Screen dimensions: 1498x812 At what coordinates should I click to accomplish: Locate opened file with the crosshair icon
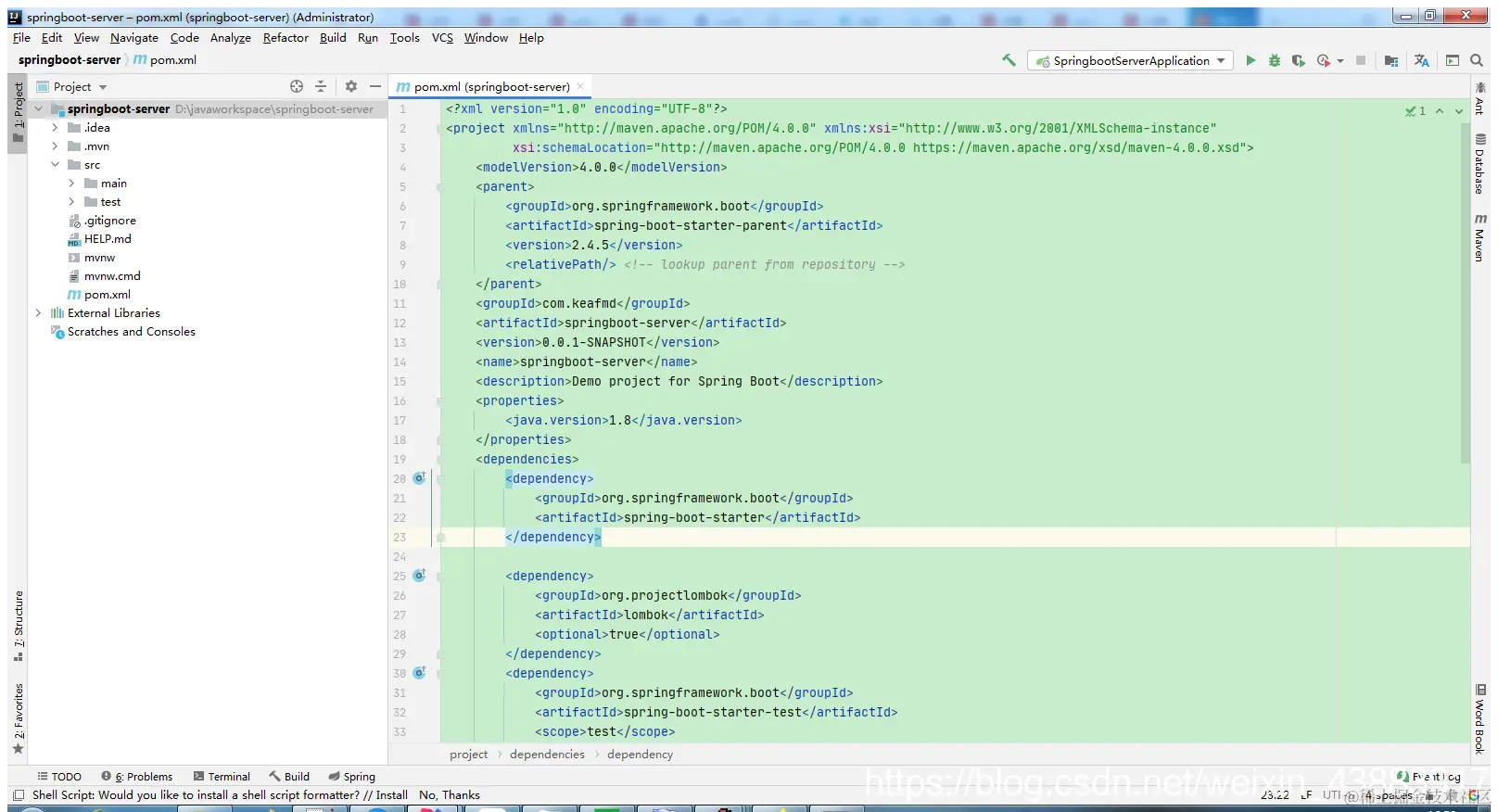pos(297,86)
